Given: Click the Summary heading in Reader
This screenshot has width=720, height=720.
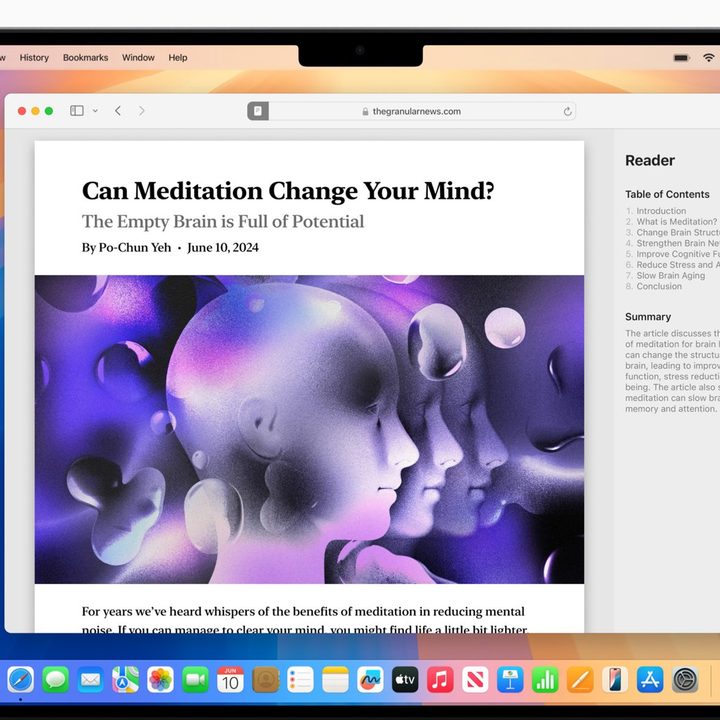Looking at the screenshot, I should [648, 317].
